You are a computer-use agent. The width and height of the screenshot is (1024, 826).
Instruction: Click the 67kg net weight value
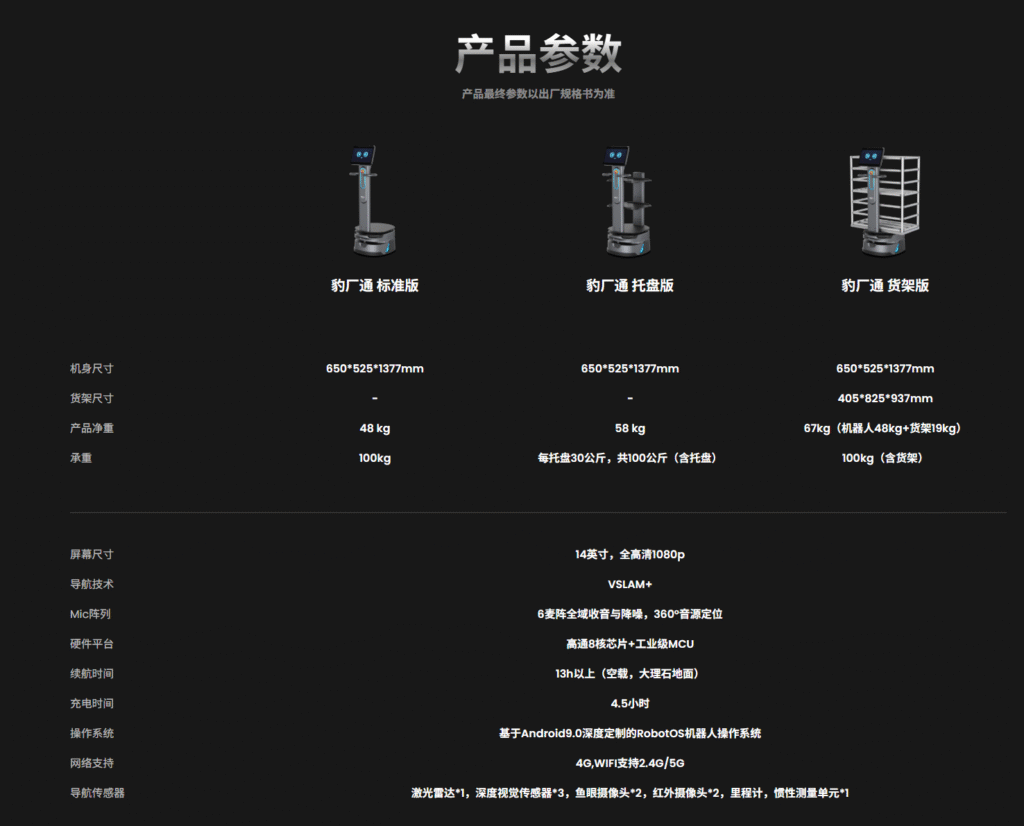coord(884,429)
